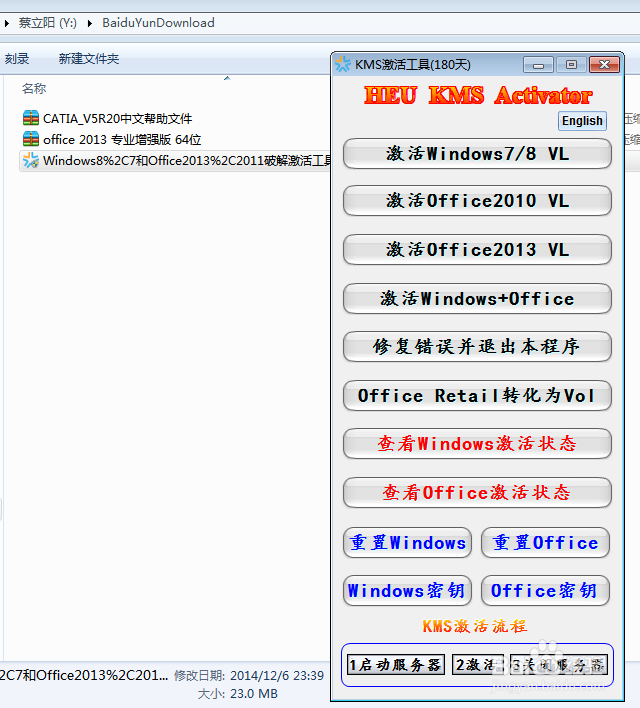Click the office 2013 archive file icon
The image size is (640, 708).
point(31,139)
